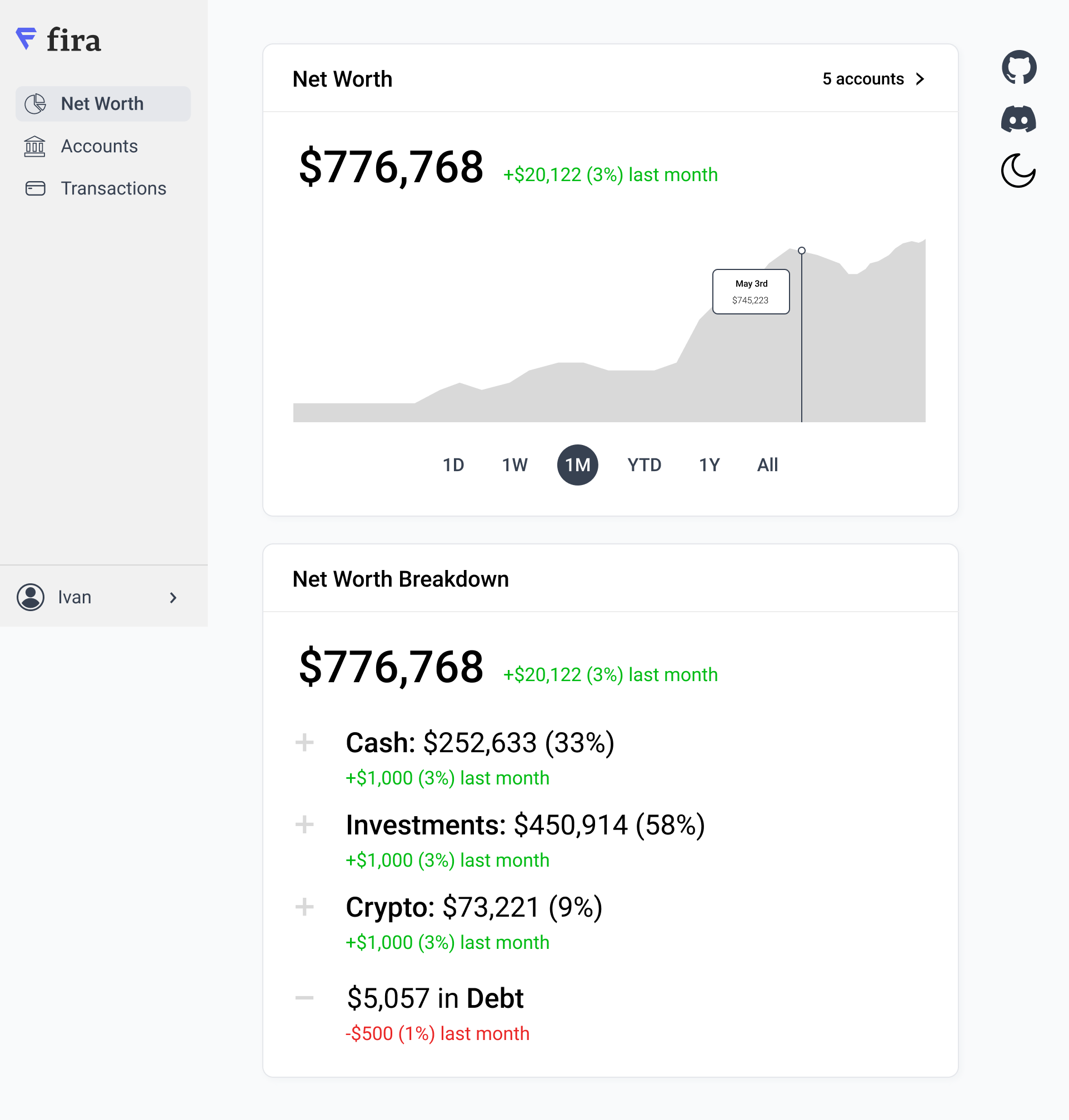
Task: Toggle dark mode with the moon icon
Action: 1018,170
